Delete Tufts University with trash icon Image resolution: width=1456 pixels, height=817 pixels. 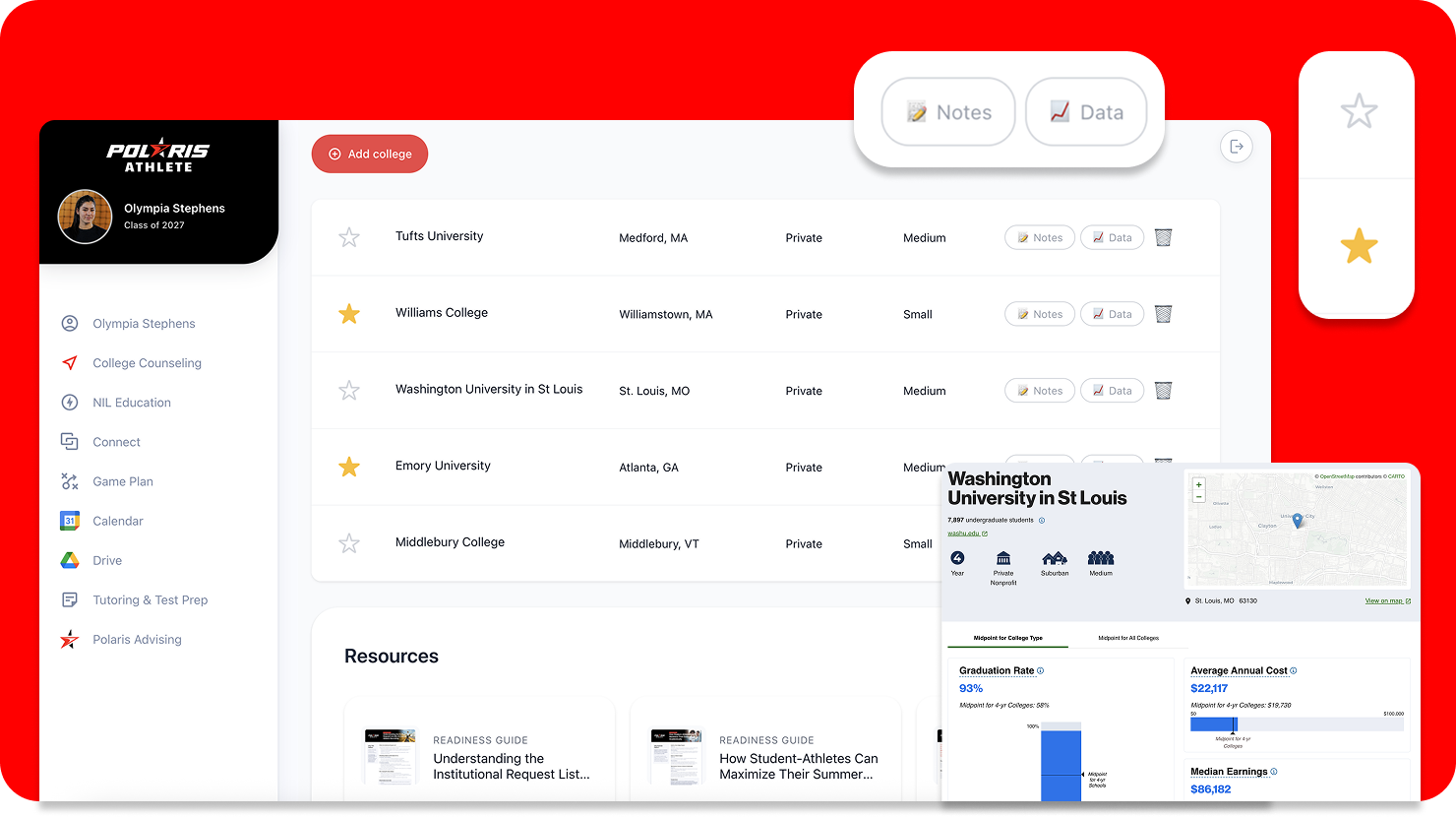[x=1163, y=237]
